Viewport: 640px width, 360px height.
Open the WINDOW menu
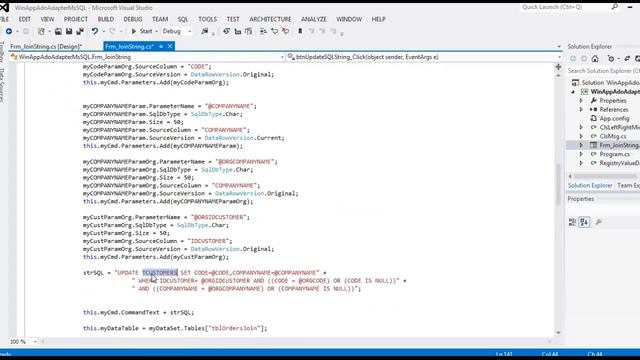(x=349, y=19)
